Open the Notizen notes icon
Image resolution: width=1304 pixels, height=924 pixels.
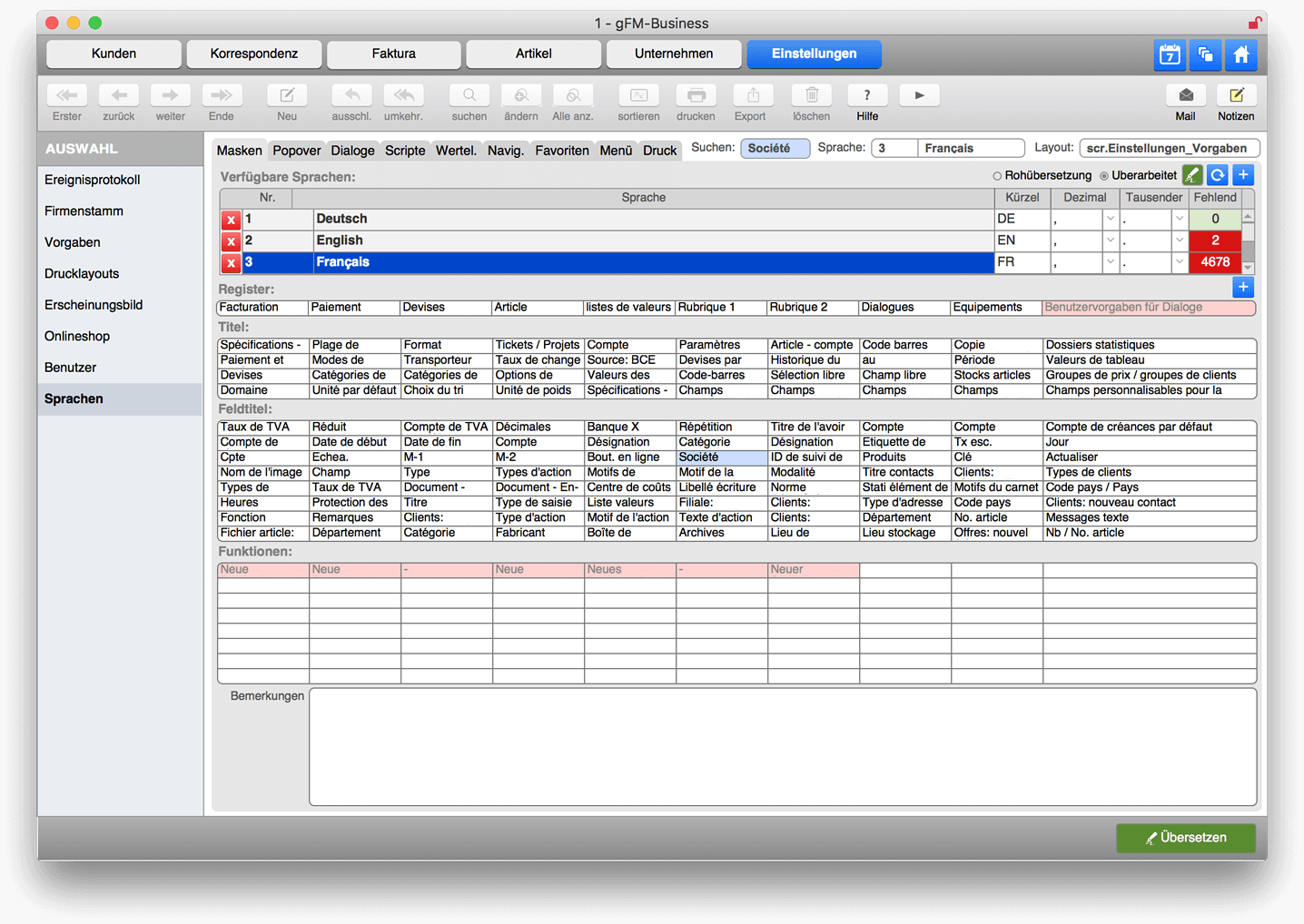click(1236, 95)
